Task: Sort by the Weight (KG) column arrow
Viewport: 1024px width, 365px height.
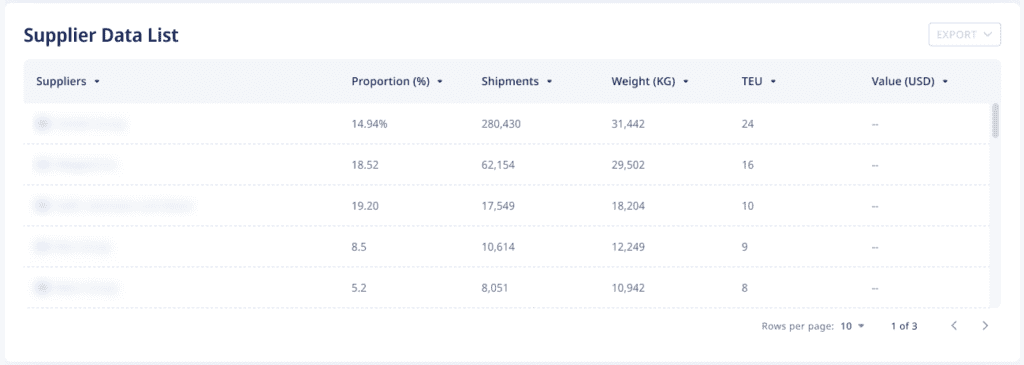Action: (x=686, y=82)
